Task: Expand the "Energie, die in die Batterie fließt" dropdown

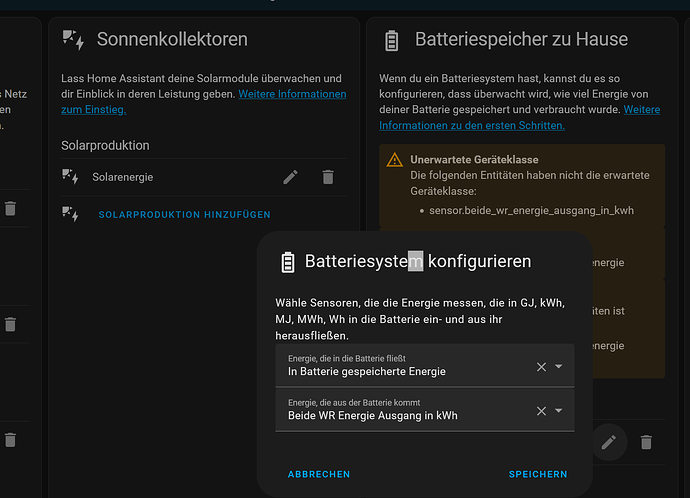Action: coord(559,367)
